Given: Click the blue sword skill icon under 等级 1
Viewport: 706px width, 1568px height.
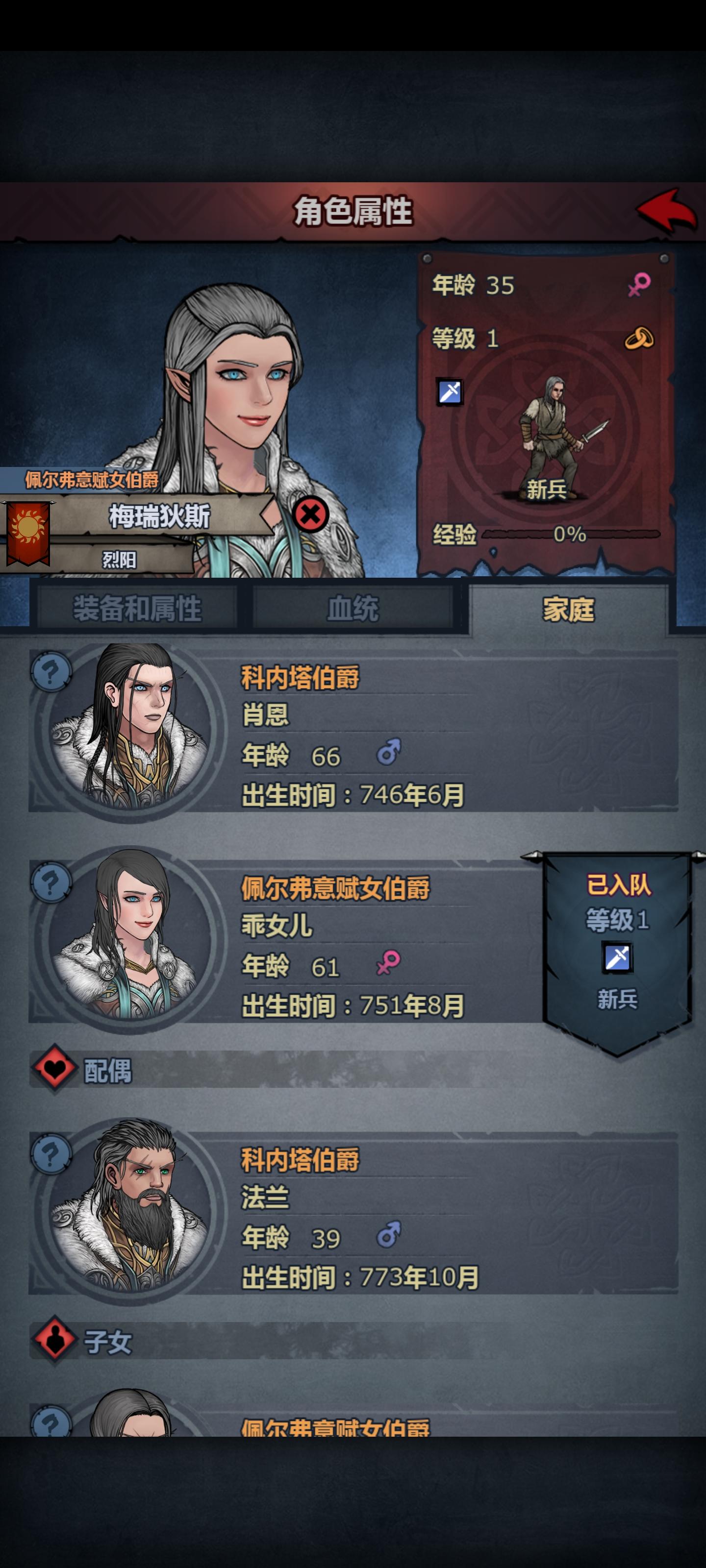Looking at the screenshot, I should 450,392.
